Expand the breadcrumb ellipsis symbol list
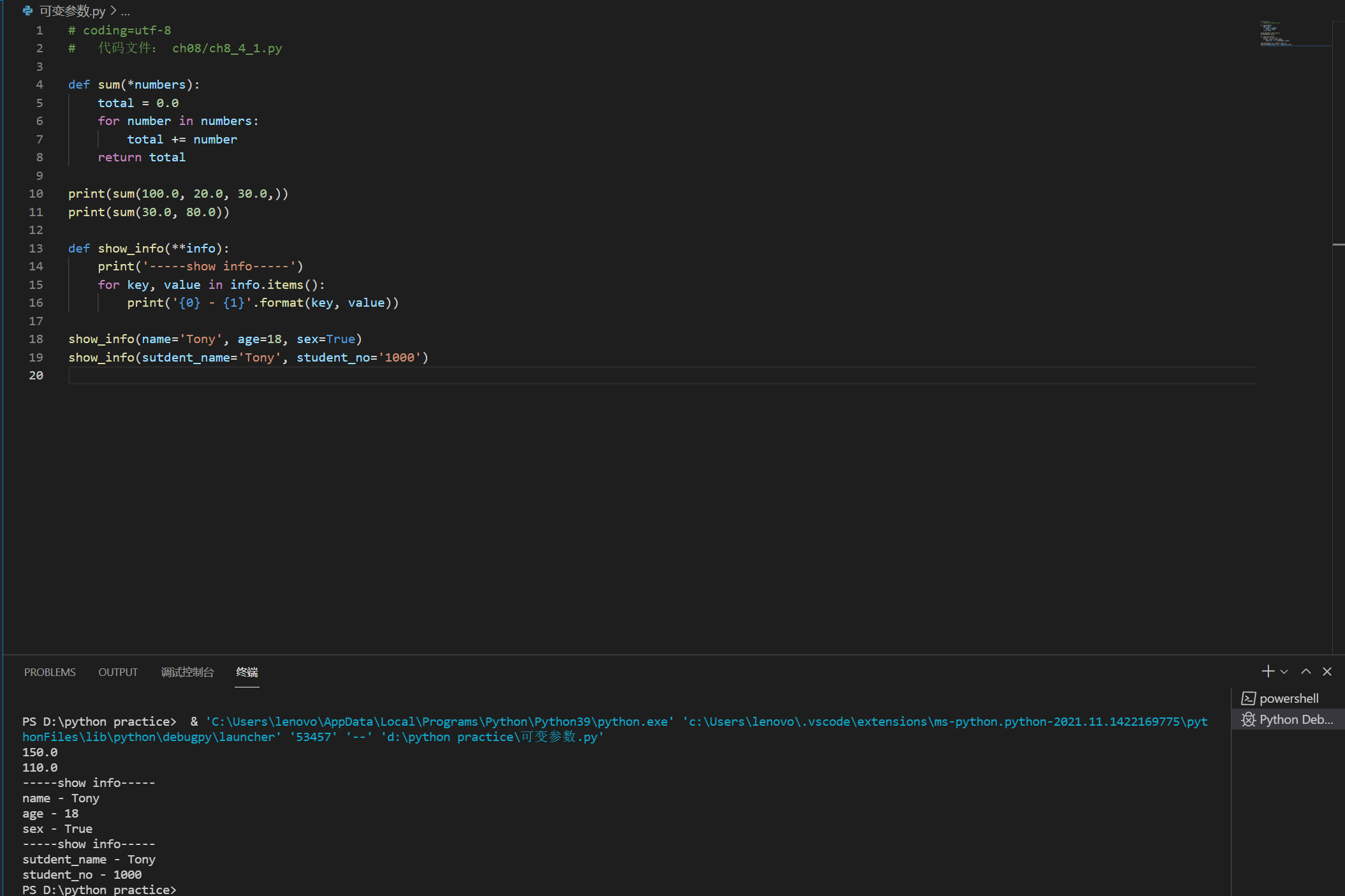The height and width of the screenshot is (896, 1345). (126, 11)
